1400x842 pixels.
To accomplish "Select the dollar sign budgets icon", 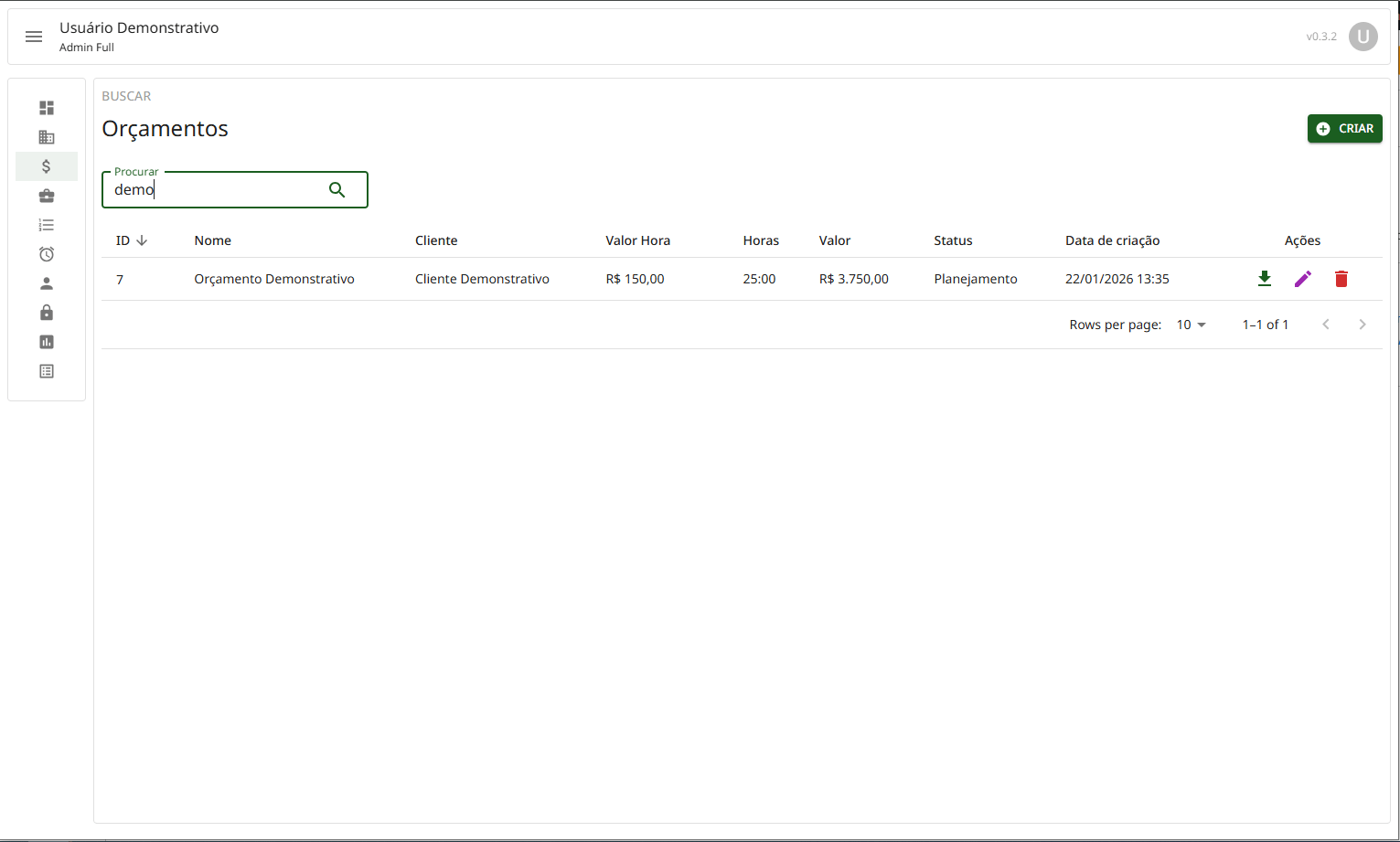I will click(x=47, y=166).
